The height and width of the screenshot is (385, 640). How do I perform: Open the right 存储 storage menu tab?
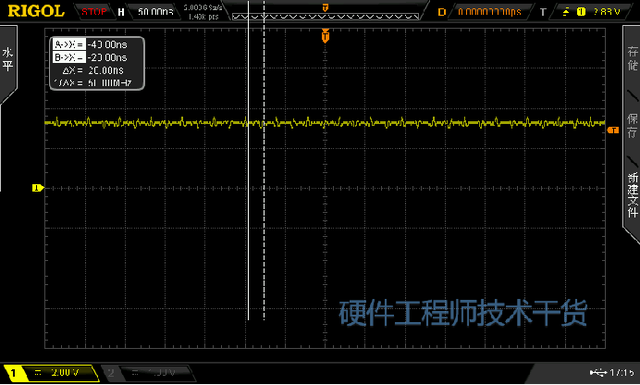tap(632, 58)
